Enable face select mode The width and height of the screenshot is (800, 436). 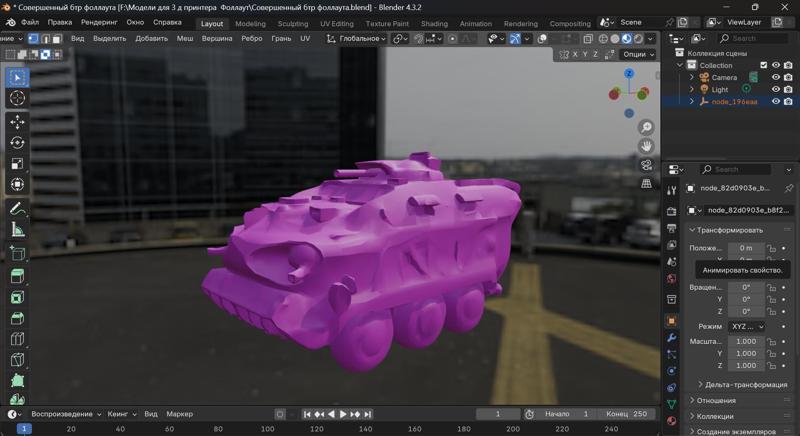coord(57,39)
